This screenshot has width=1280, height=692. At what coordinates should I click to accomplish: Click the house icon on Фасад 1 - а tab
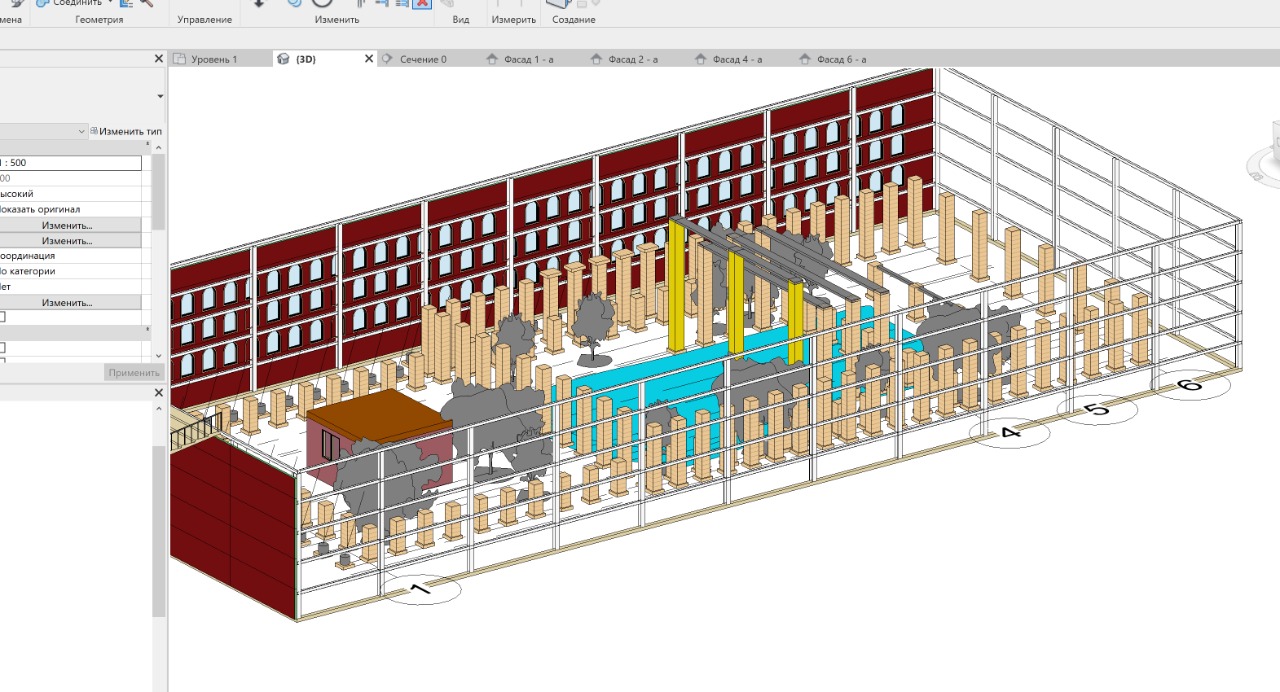(492, 59)
